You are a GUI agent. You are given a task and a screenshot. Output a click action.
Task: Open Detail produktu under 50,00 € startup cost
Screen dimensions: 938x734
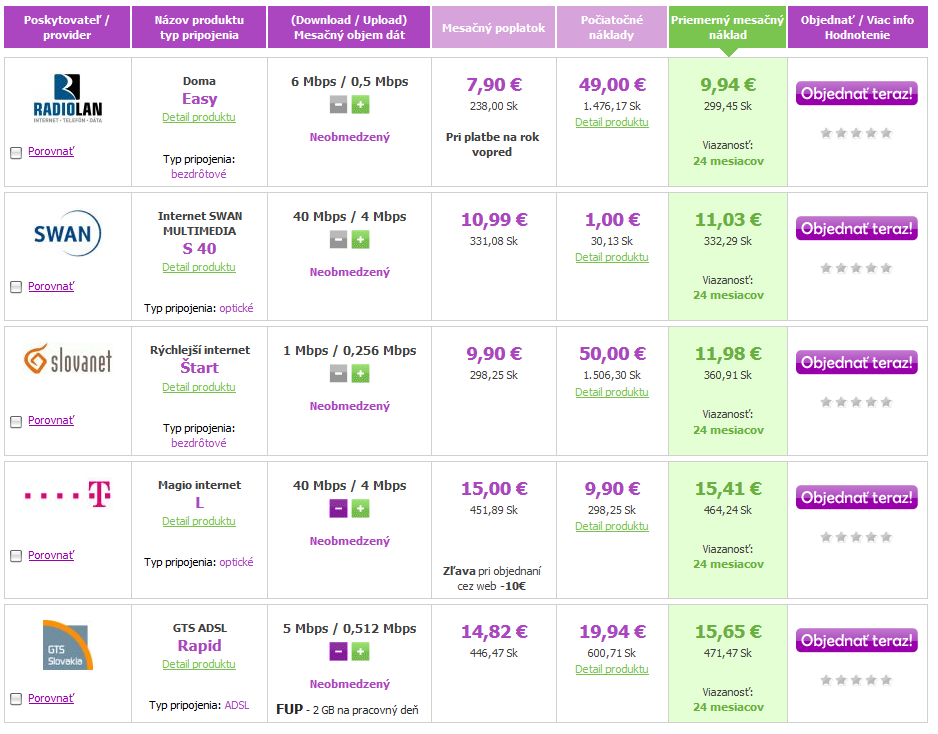[611, 392]
